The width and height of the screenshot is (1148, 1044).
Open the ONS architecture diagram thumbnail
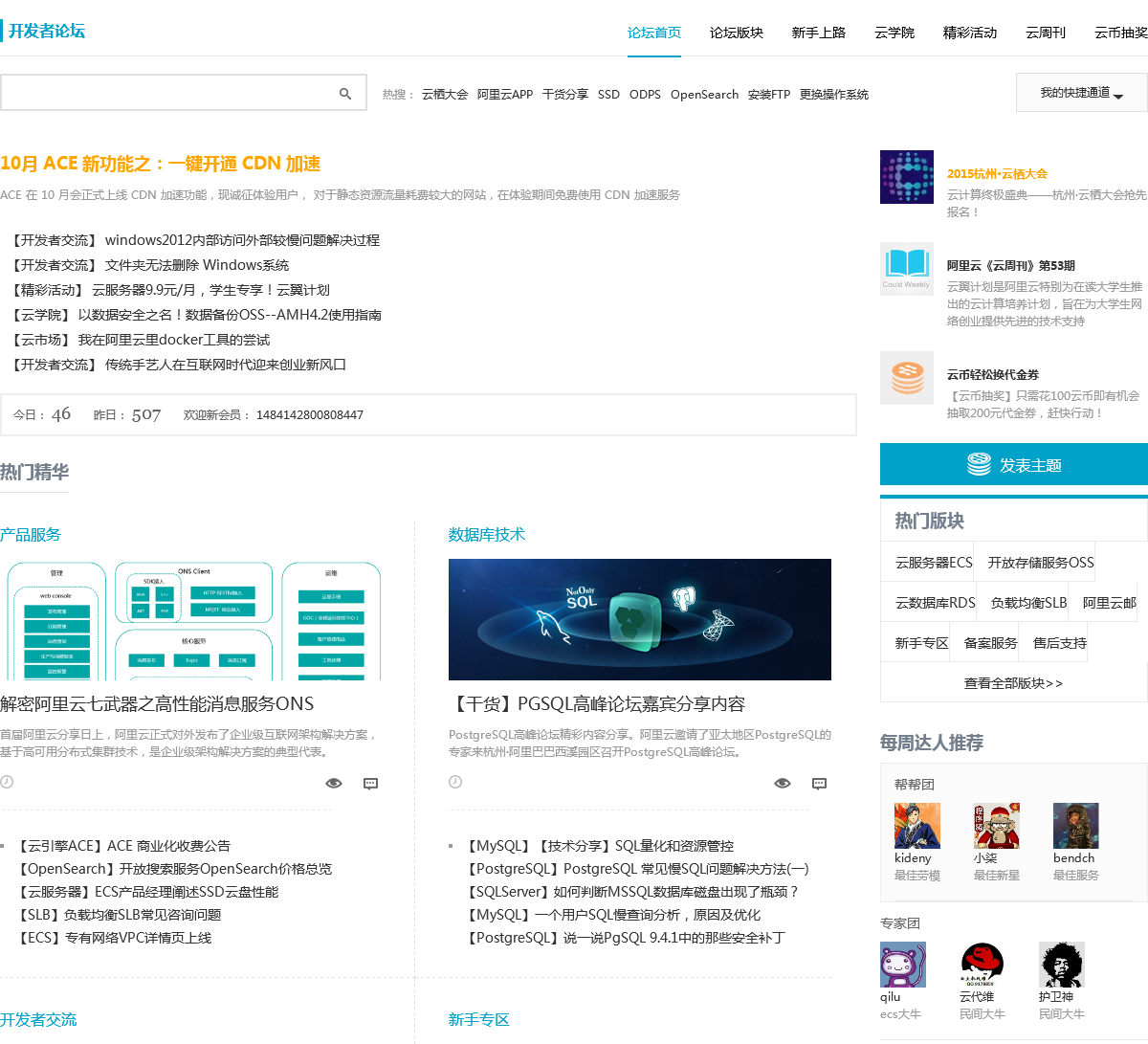coord(191,620)
